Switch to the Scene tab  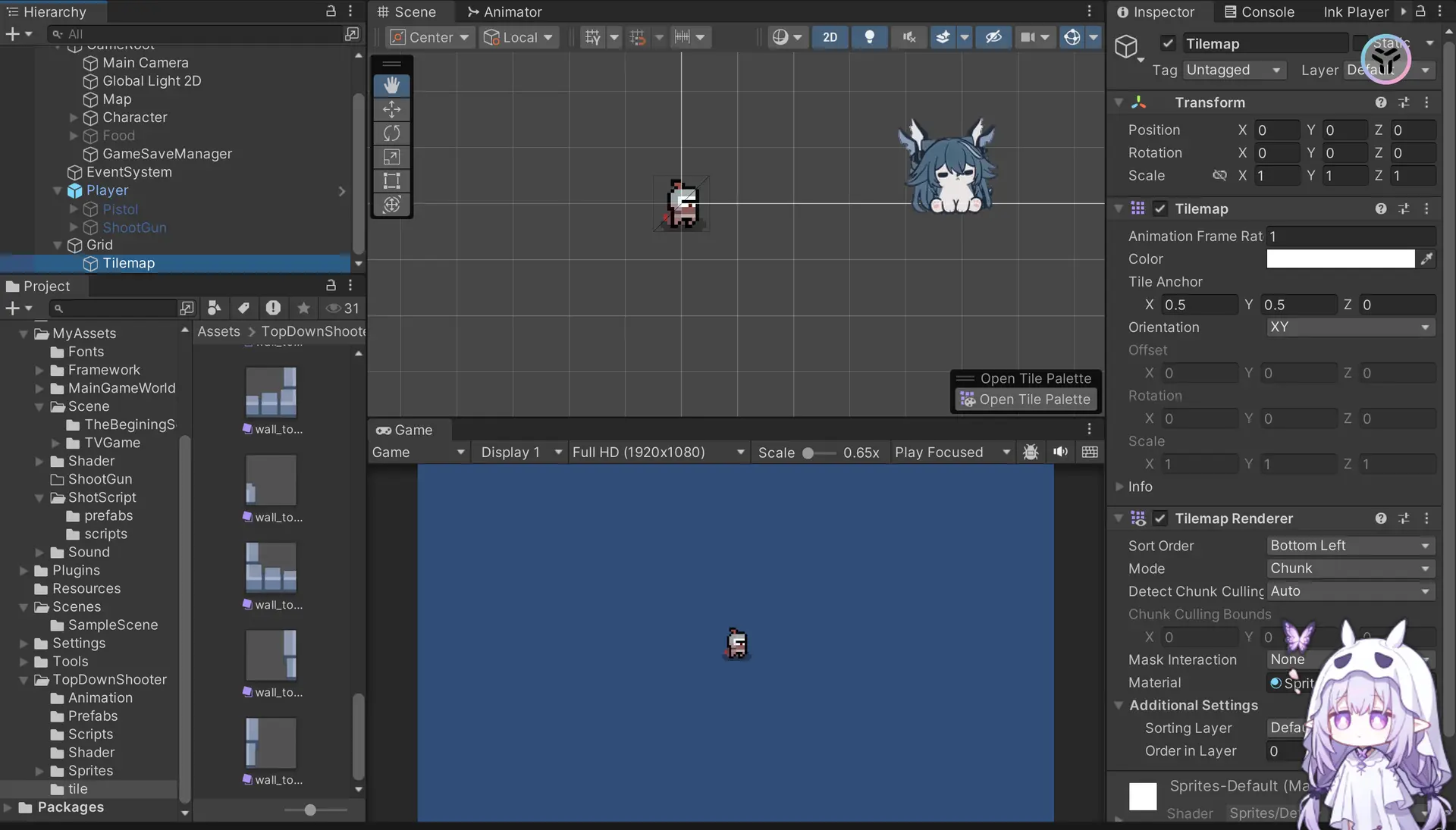406,12
